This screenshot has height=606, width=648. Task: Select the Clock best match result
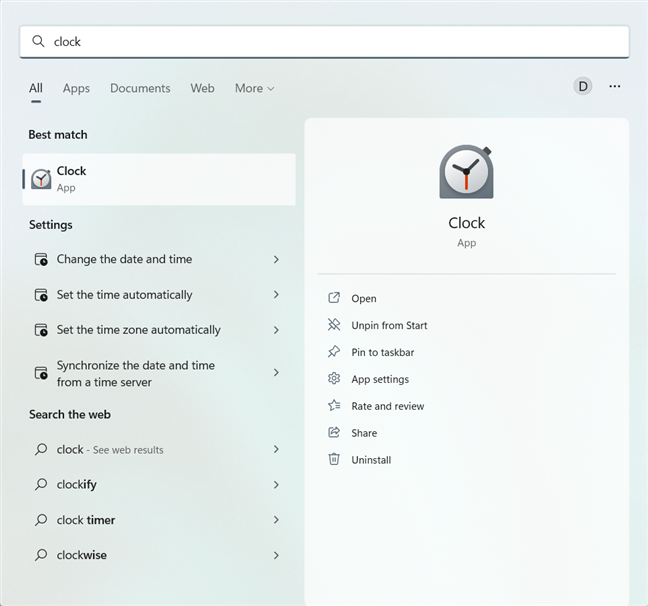pyautogui.click(x=158, y=179)
